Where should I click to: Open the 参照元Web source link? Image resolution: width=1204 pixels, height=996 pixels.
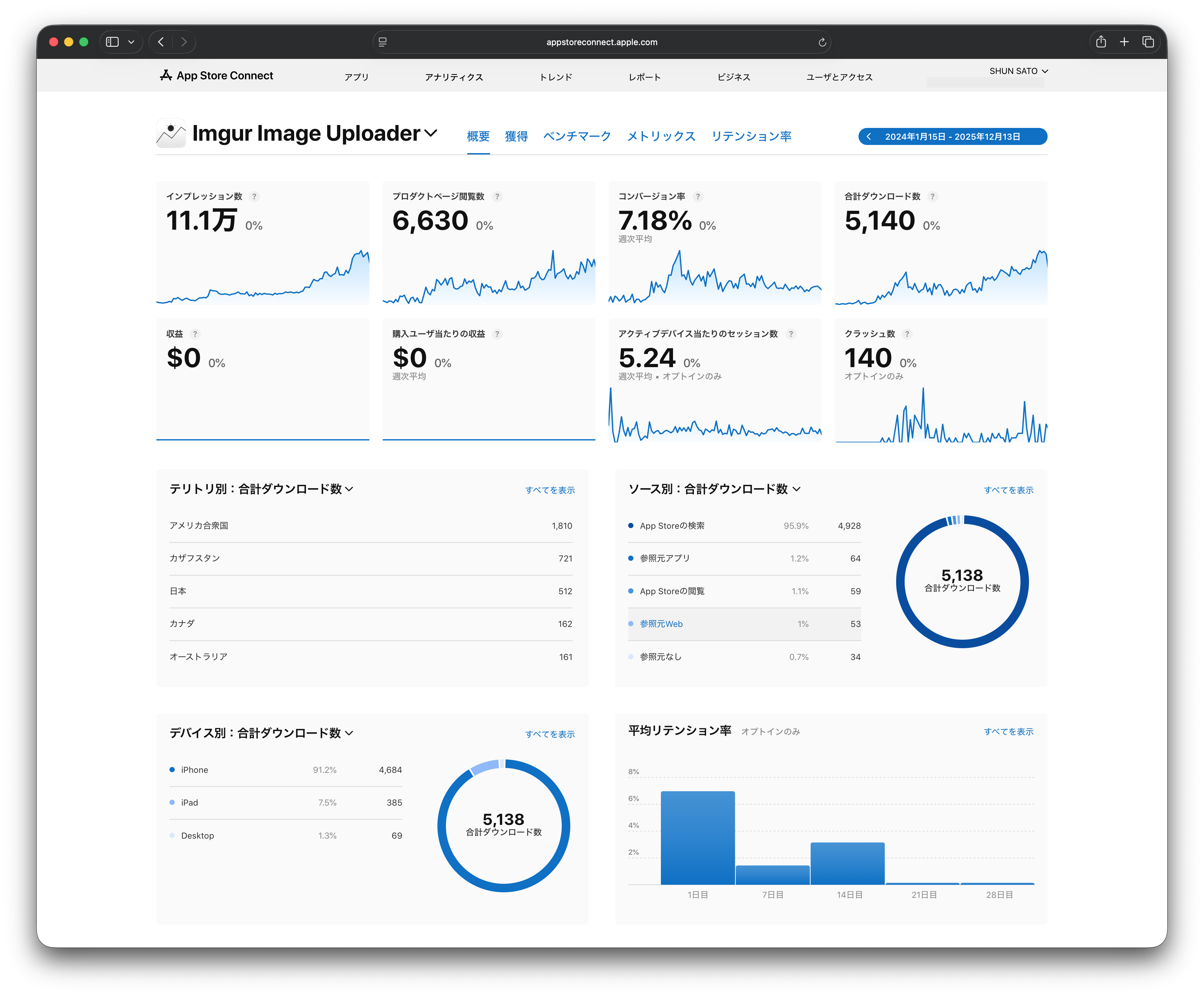[x=661, y=624]
